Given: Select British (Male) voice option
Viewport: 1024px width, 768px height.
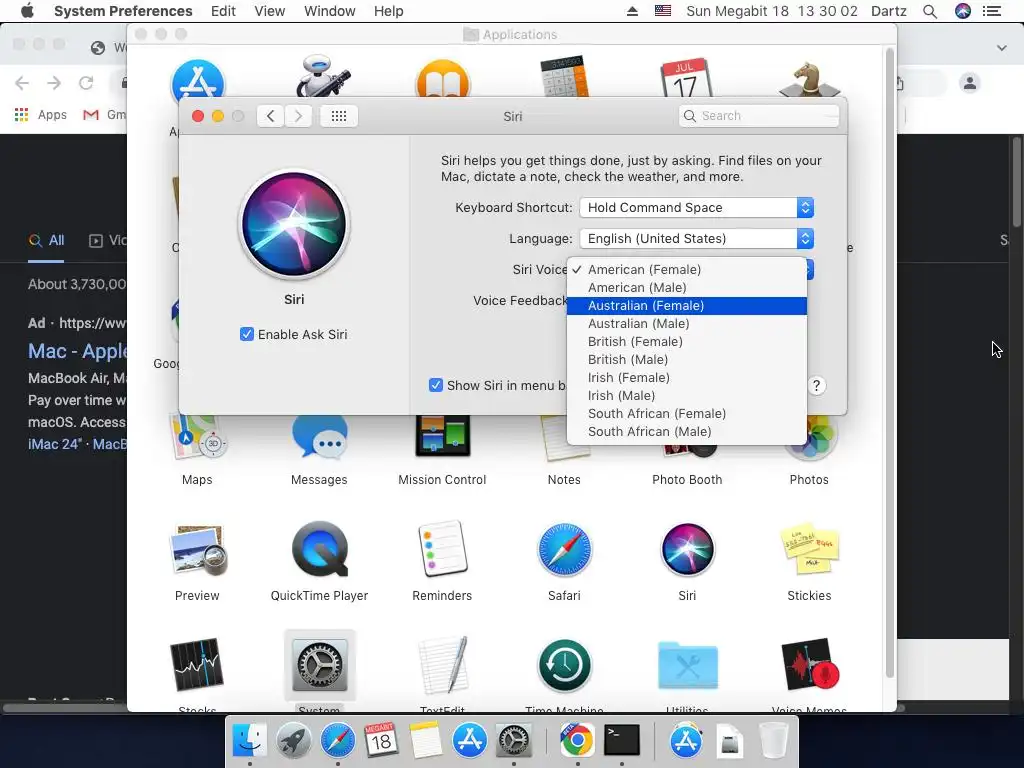Looking at the screenshot, I should pyautogui.click(x=686, y=360).
